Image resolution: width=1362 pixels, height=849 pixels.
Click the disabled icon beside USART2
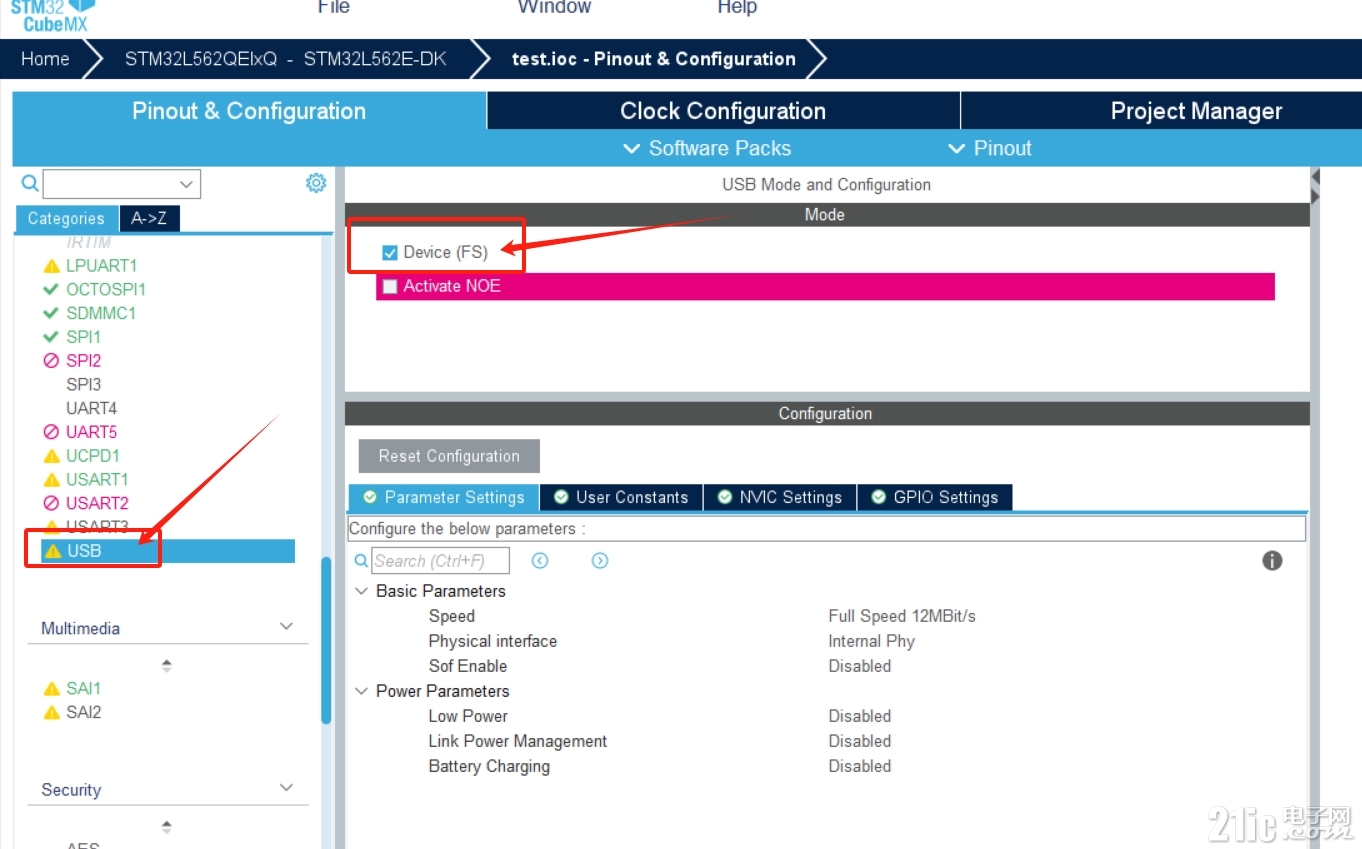[x=52, y=503]
